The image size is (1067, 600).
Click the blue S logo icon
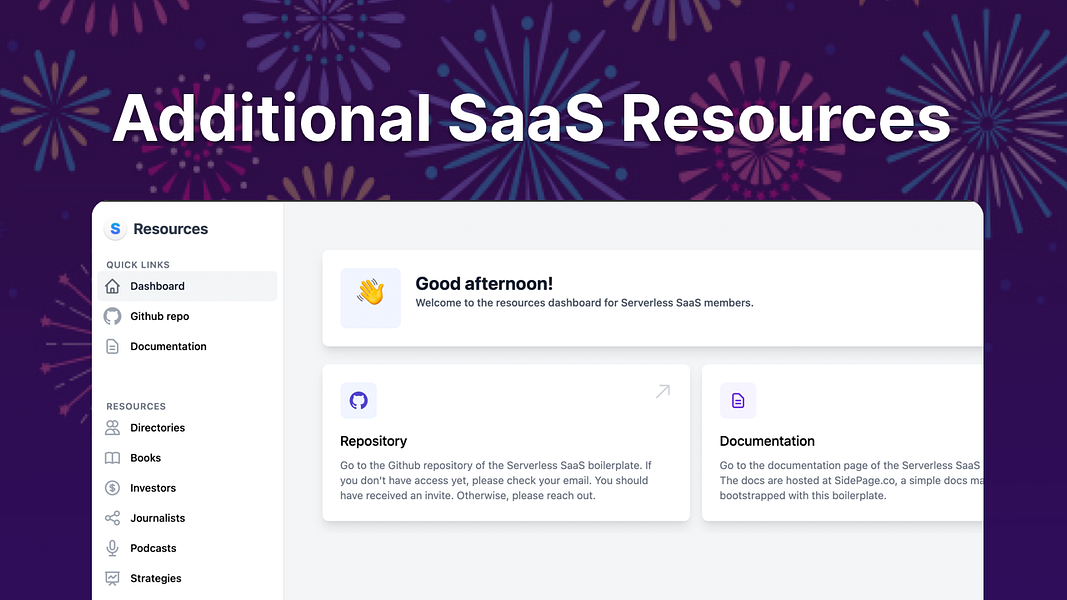115,229
